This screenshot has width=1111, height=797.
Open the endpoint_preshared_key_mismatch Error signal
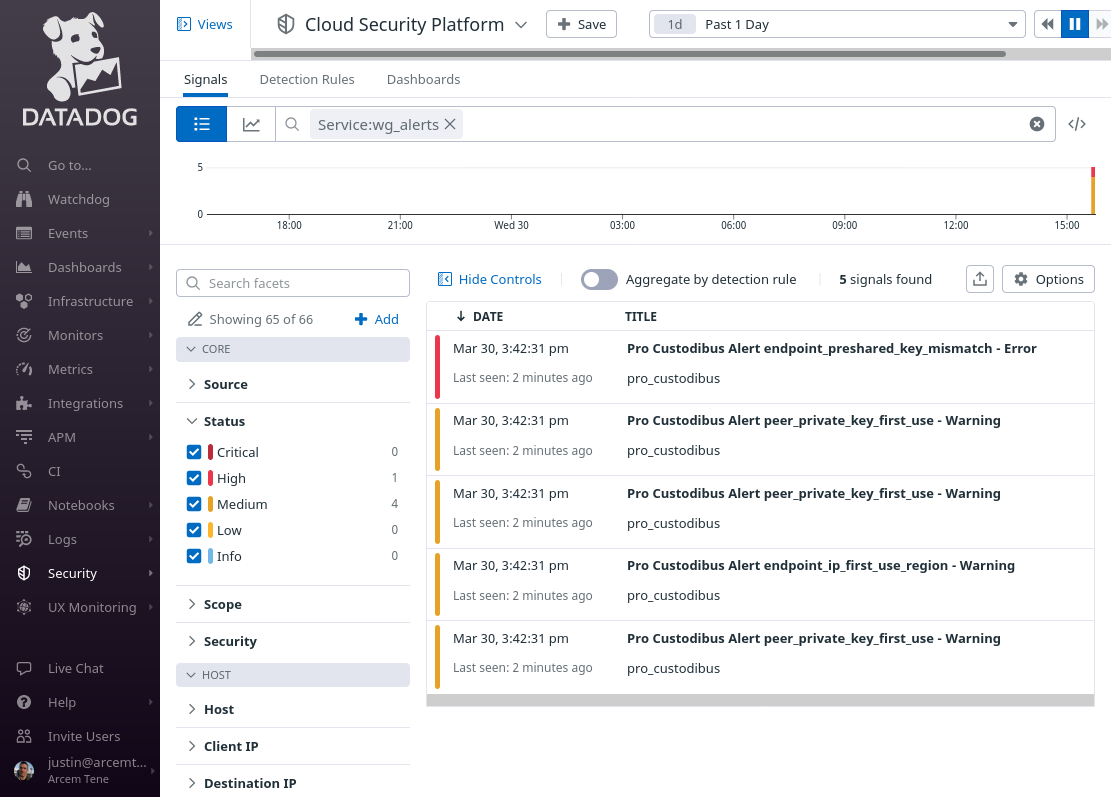click(x=760, y=367)
